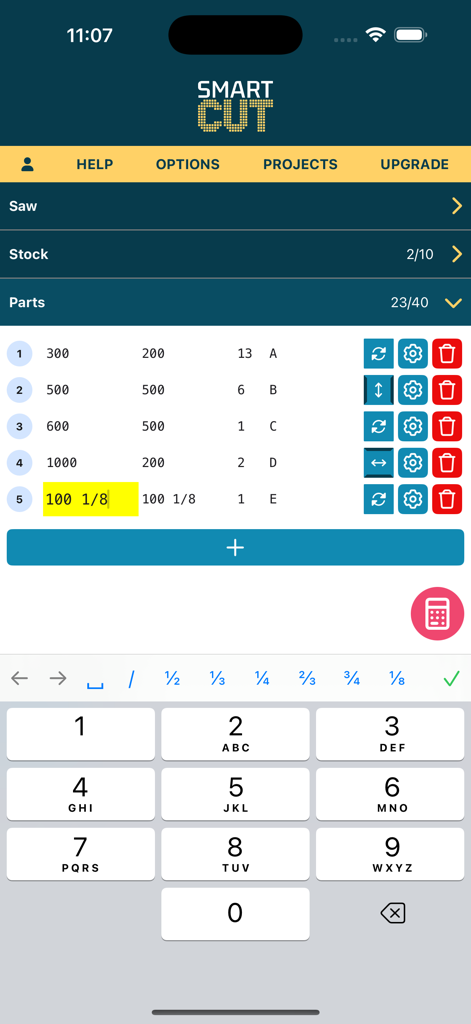
Task: Open settings gear for part D
Action: (413, 463)
